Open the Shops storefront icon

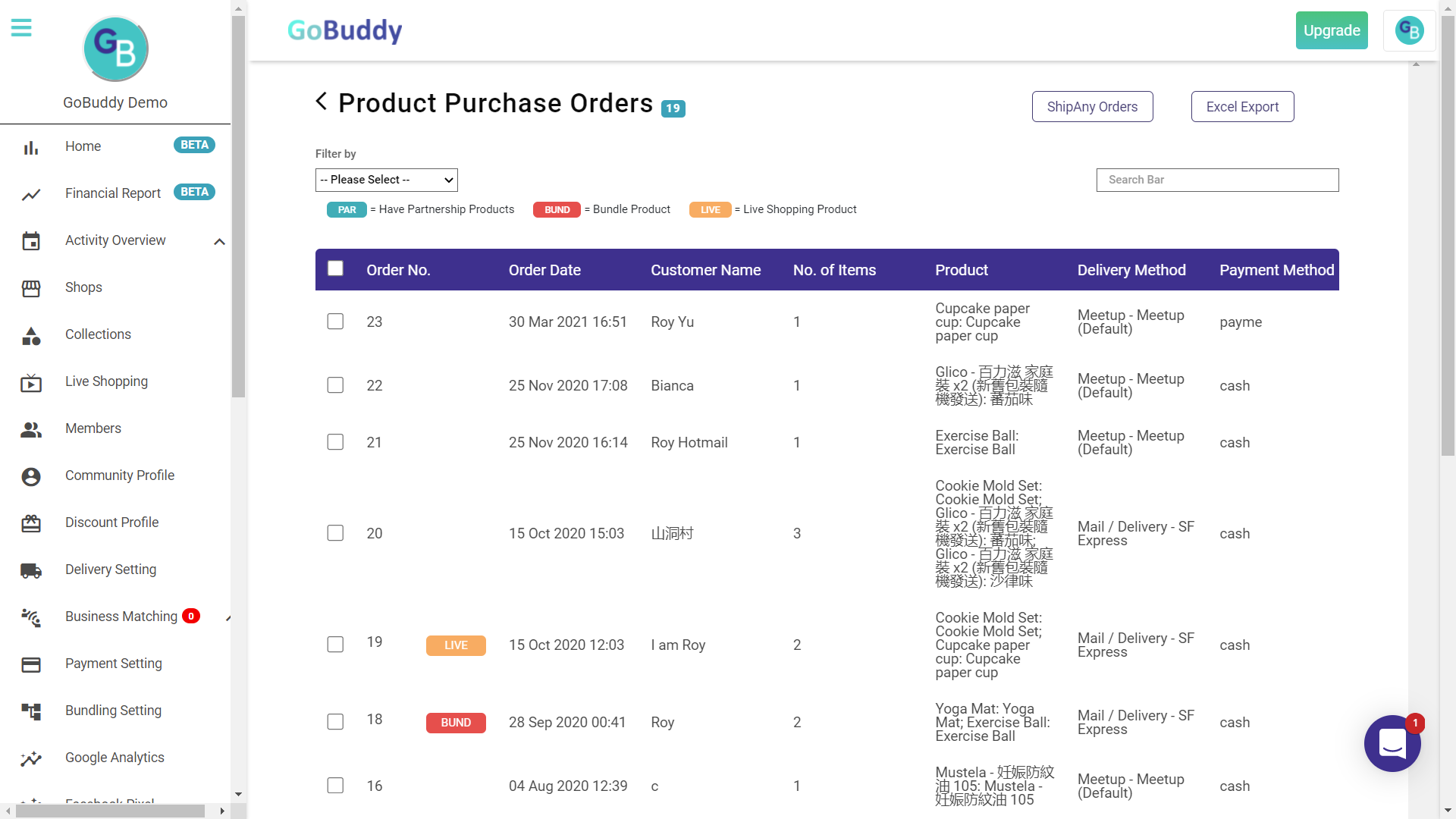pyautogui.click(x=31, y=288)
